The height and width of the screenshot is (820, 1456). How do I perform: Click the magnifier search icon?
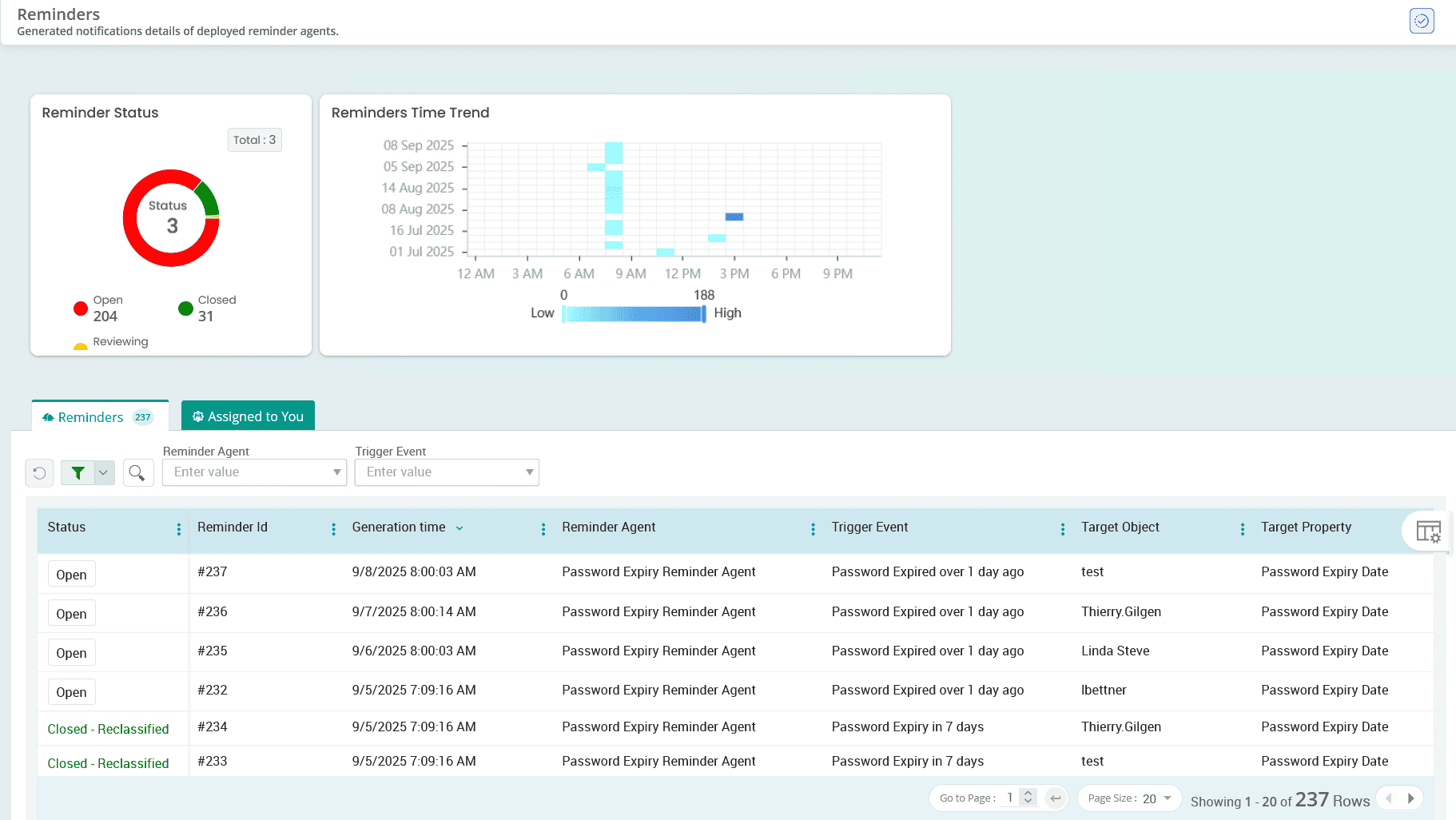[x=137, y=473]
